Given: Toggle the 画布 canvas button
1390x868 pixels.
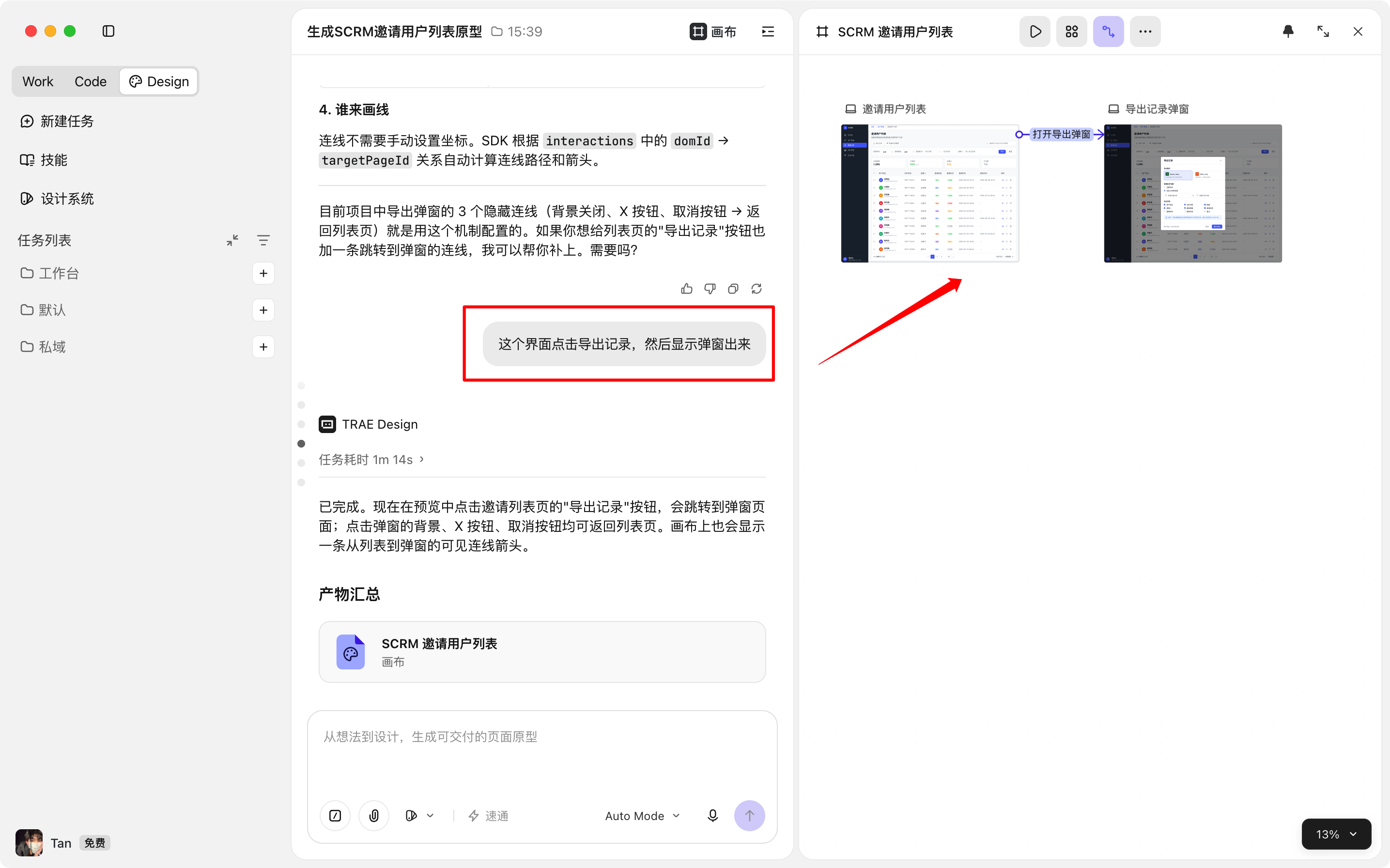Looking at the screenshot, I should [x=713, y=31].
